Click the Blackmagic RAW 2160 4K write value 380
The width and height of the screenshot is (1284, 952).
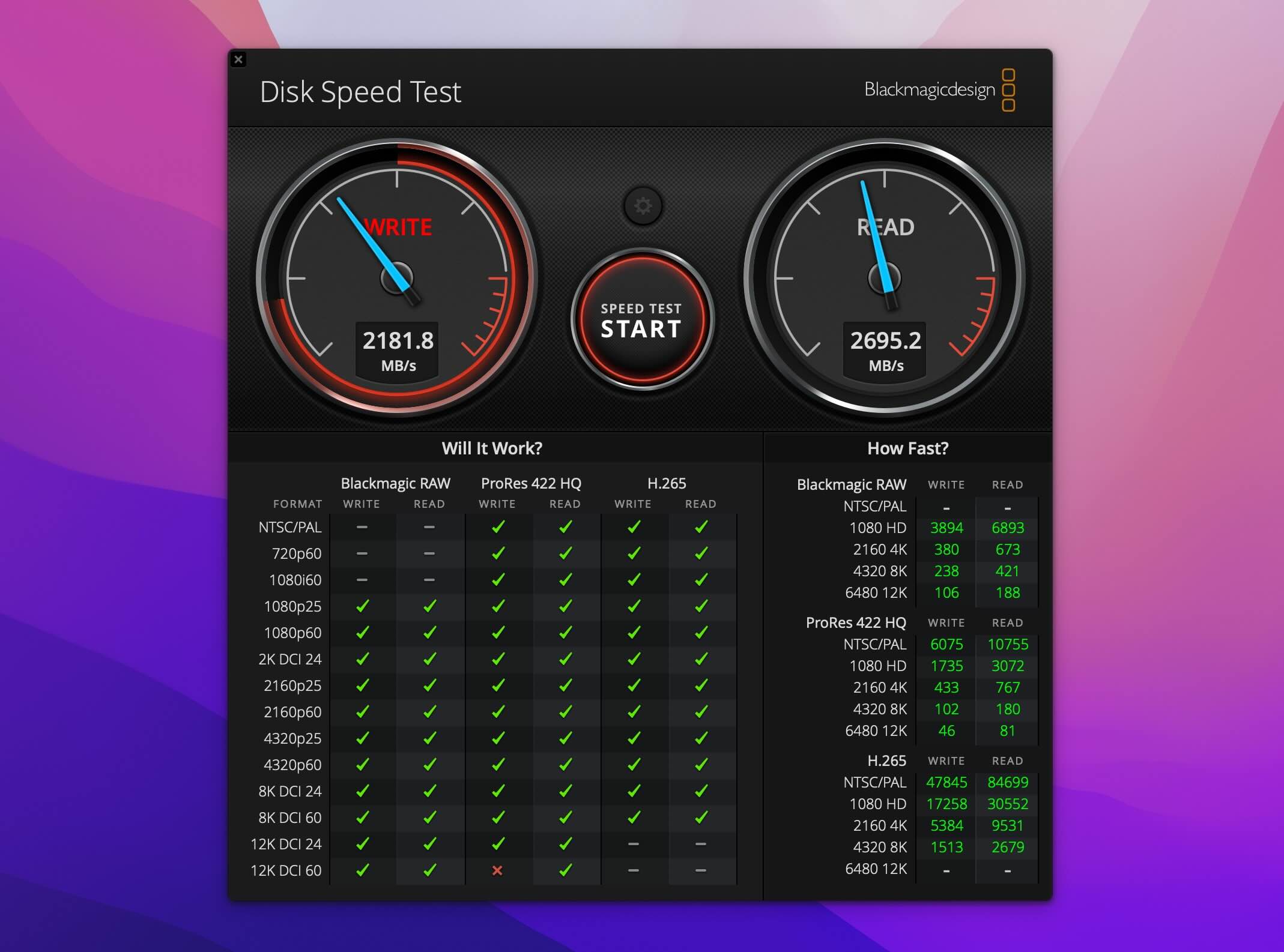[946, 549]
